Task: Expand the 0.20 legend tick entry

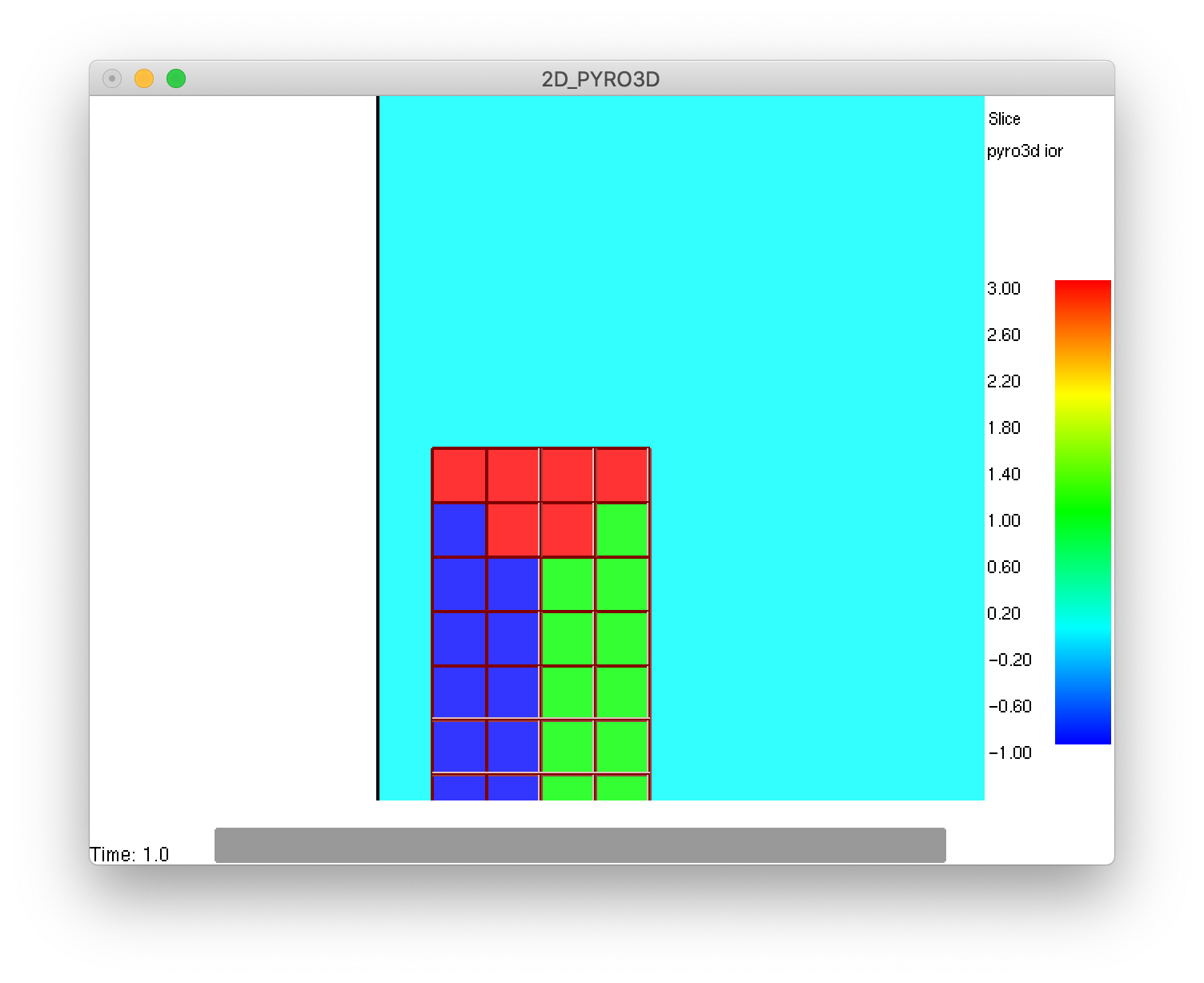Action: pos(1005,613)
